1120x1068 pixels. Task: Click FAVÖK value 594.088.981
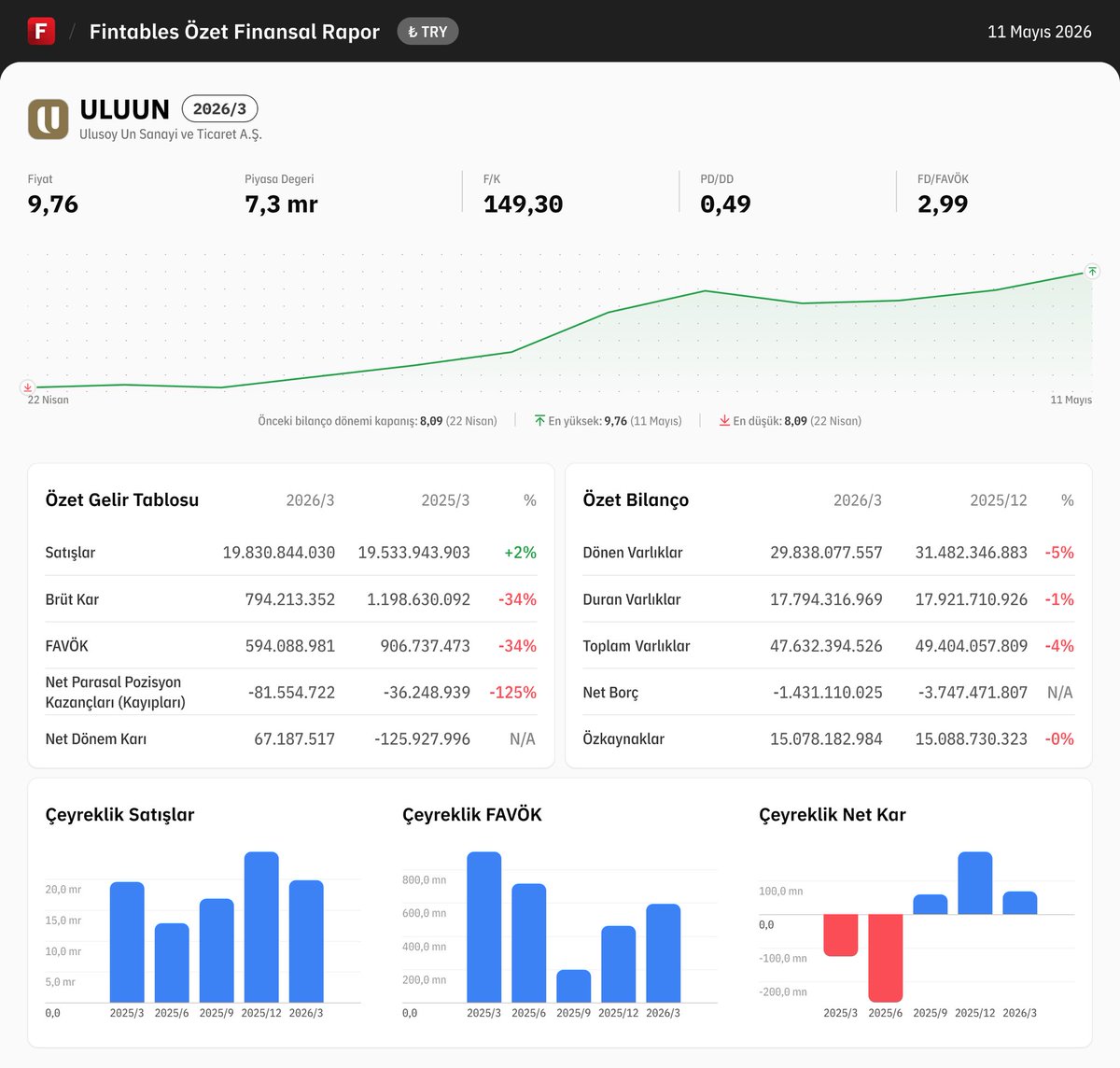290,646
